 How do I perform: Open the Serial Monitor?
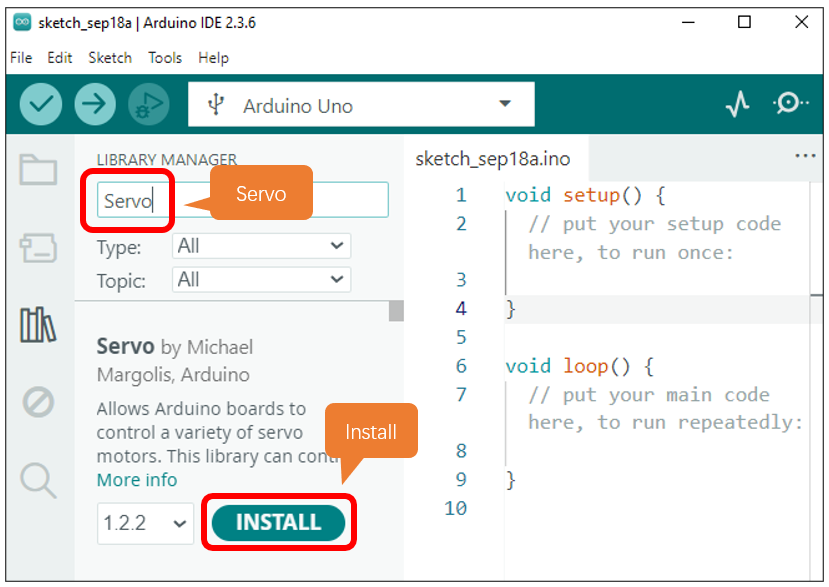(790, 103)
